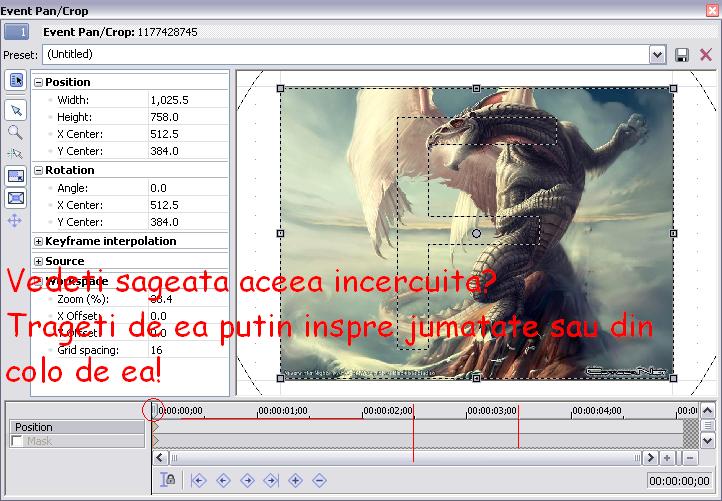The height and width of the screenshot is (501, 722).
Task: Jump to the First Keyframe
Action: click(x=198, y=481)
